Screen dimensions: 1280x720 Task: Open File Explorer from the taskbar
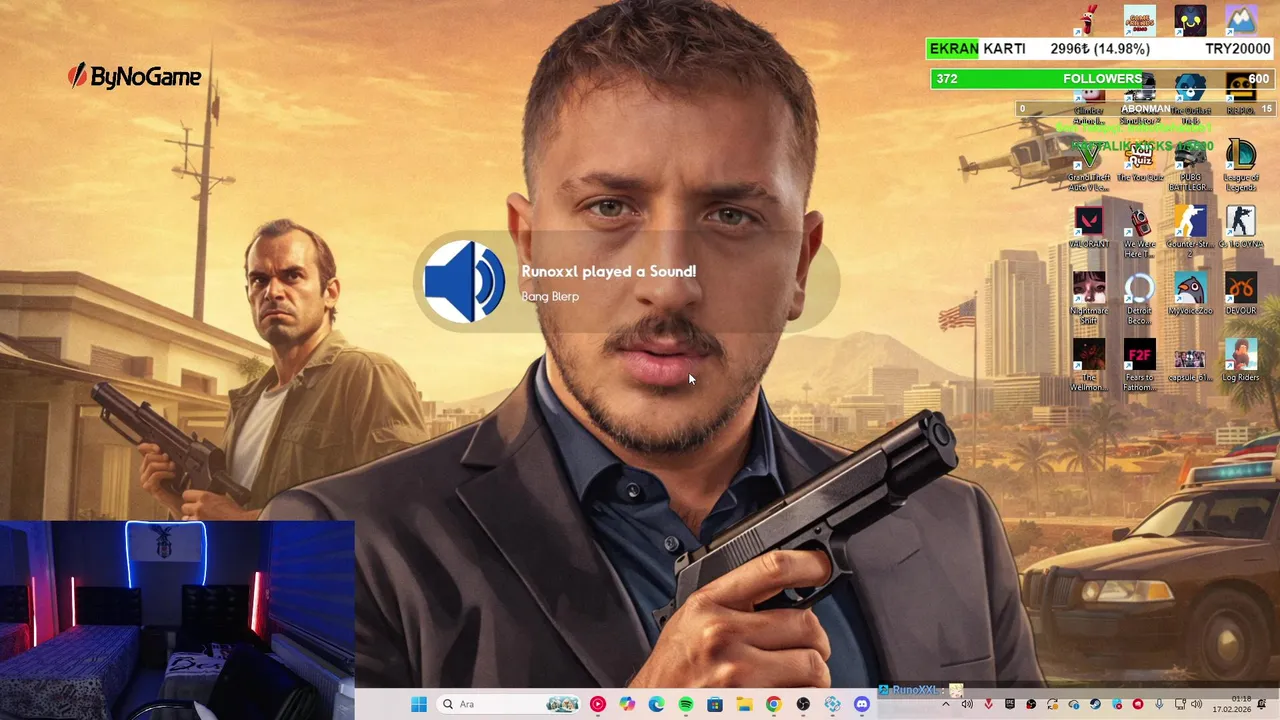click(x=744, y=704)
